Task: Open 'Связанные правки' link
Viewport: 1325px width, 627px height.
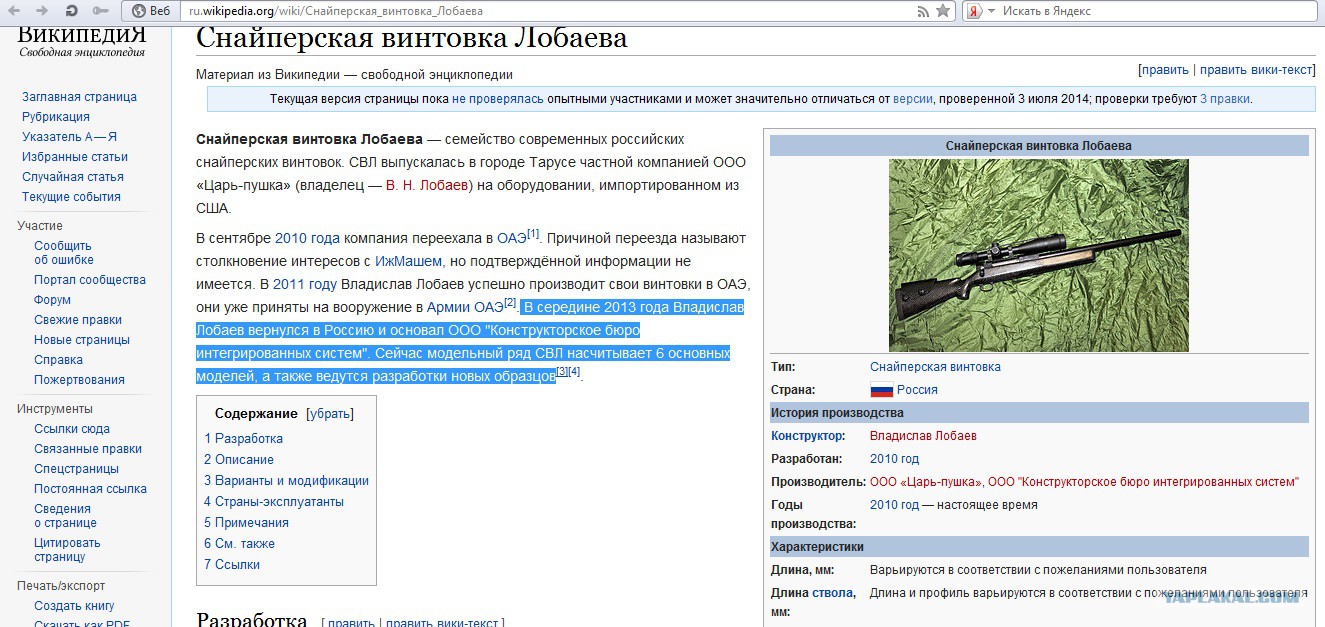Action: pos(88,449)
